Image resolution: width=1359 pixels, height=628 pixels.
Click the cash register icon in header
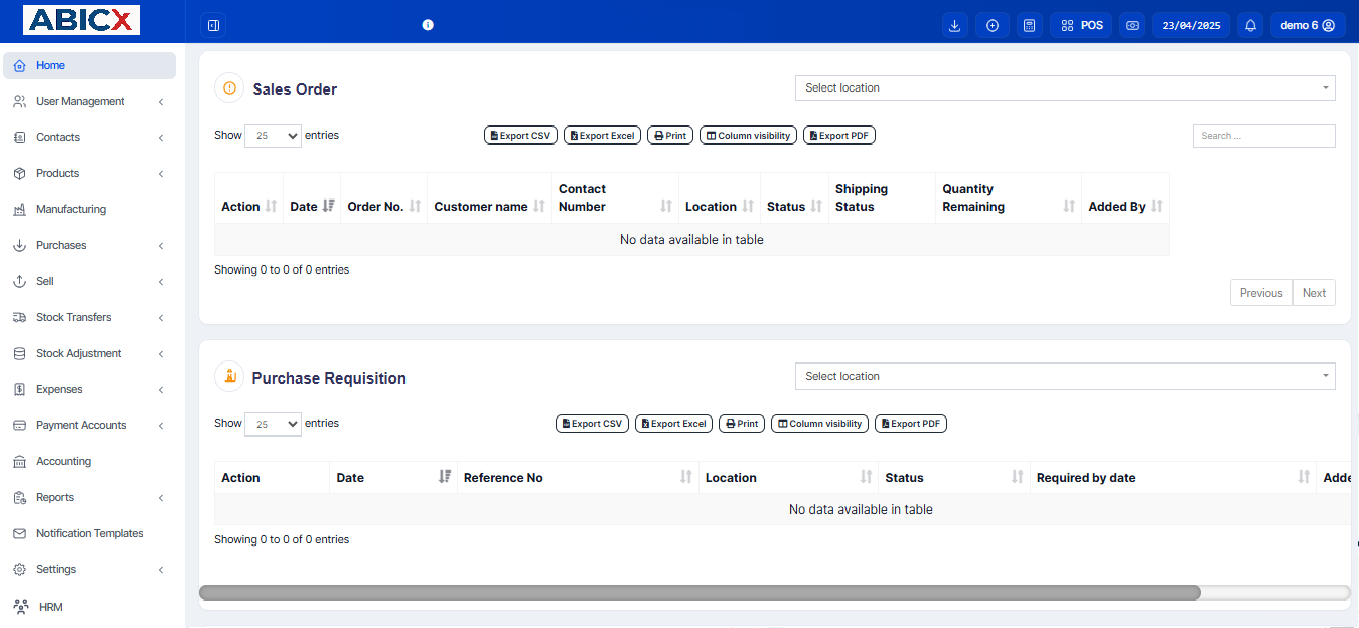1132,24
